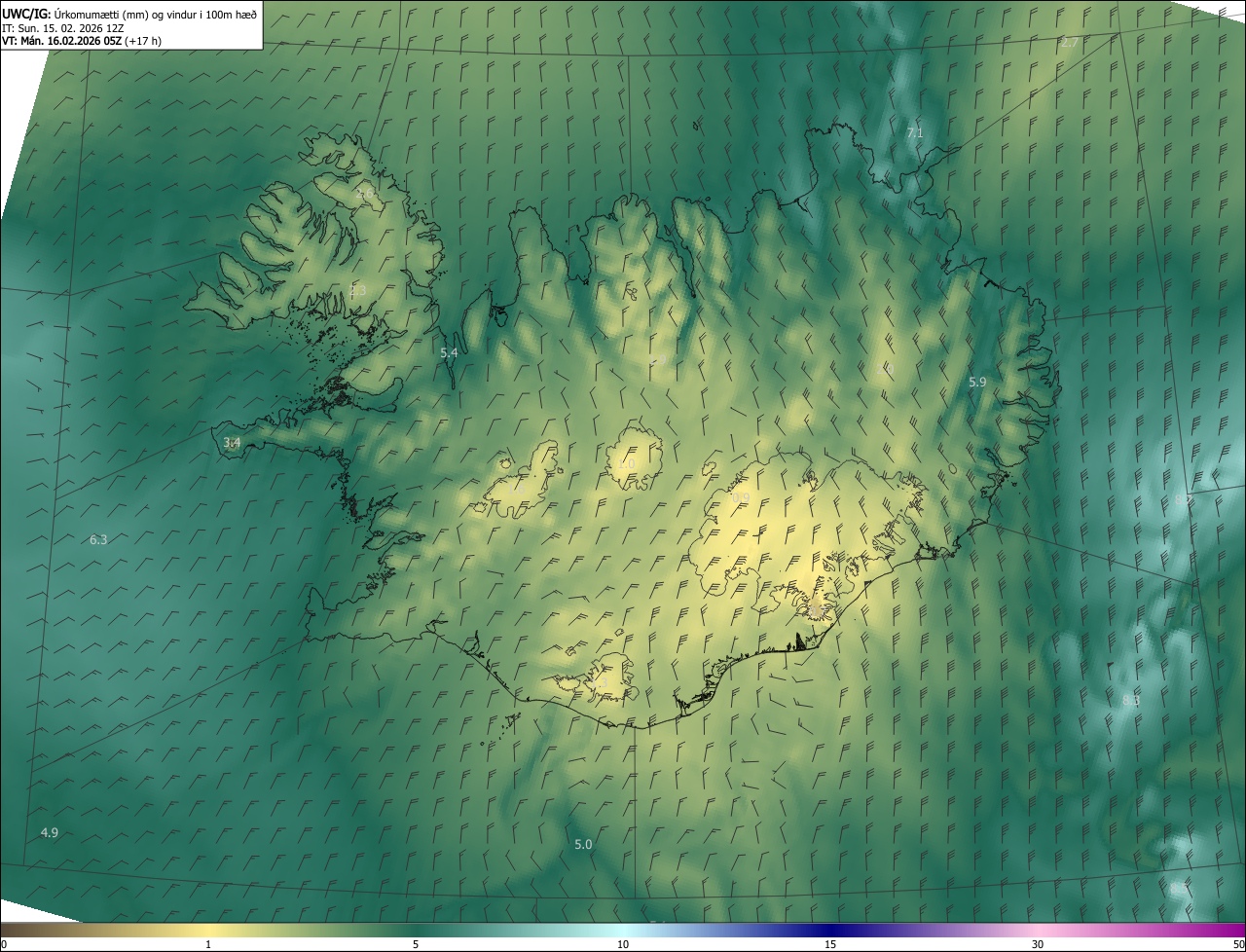Click the color scale tick label '30'
Screen dimensions: 1246x952
(x=1038, y=945)
